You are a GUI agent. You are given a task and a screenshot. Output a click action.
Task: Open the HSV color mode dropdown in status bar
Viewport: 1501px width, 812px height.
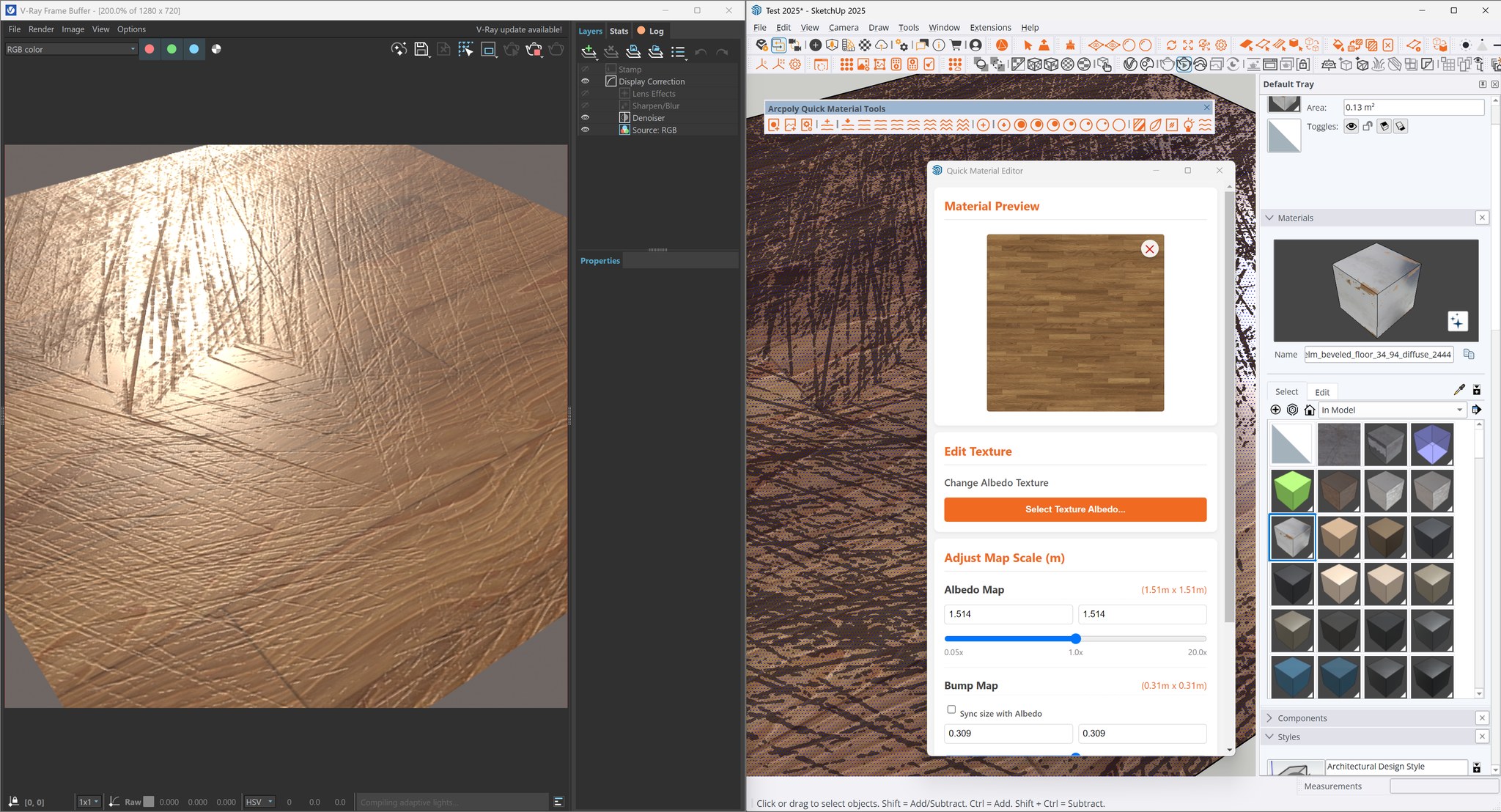point(259,802)
